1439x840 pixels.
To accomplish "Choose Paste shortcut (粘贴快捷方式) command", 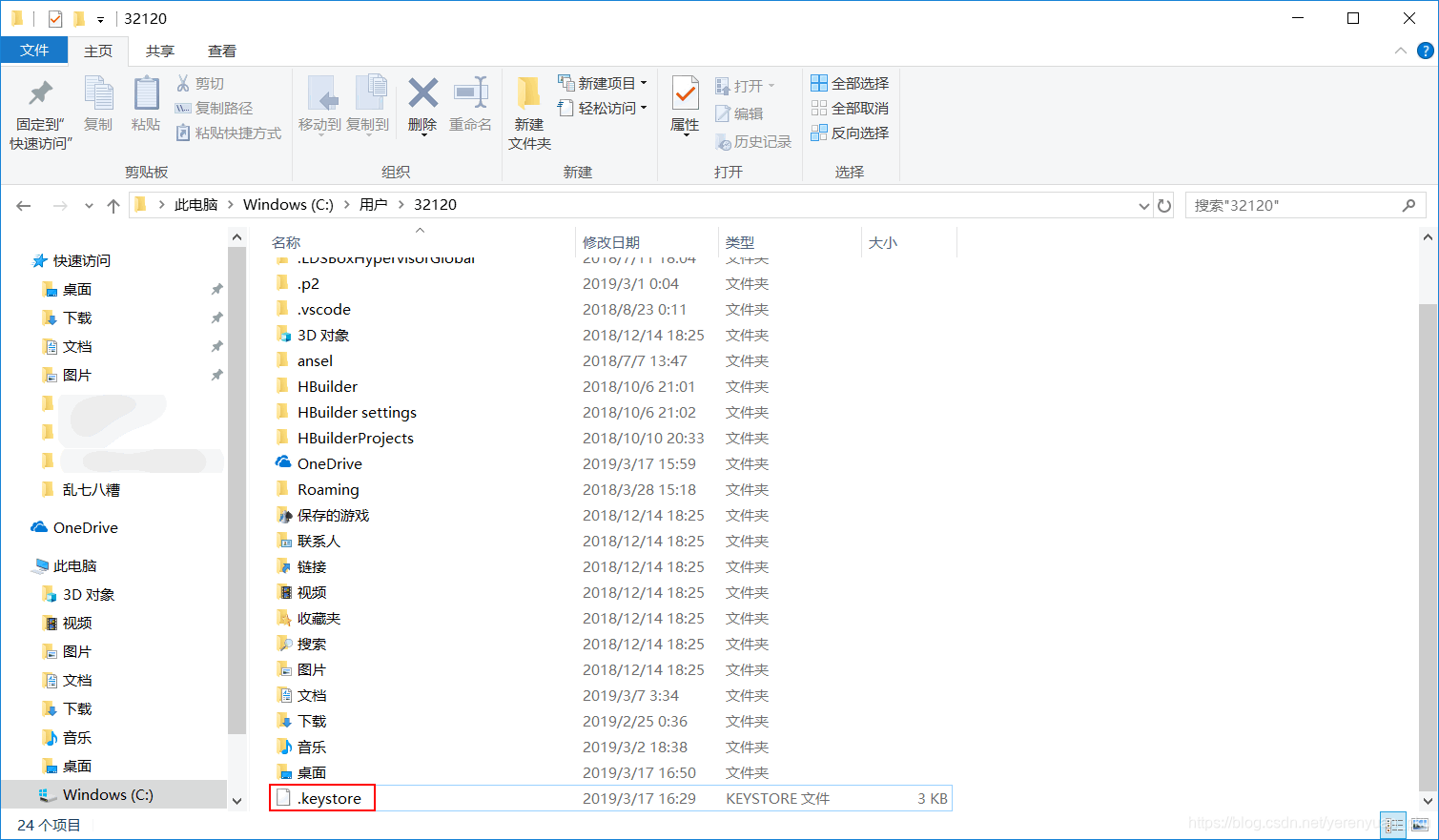I will (229, 133).
